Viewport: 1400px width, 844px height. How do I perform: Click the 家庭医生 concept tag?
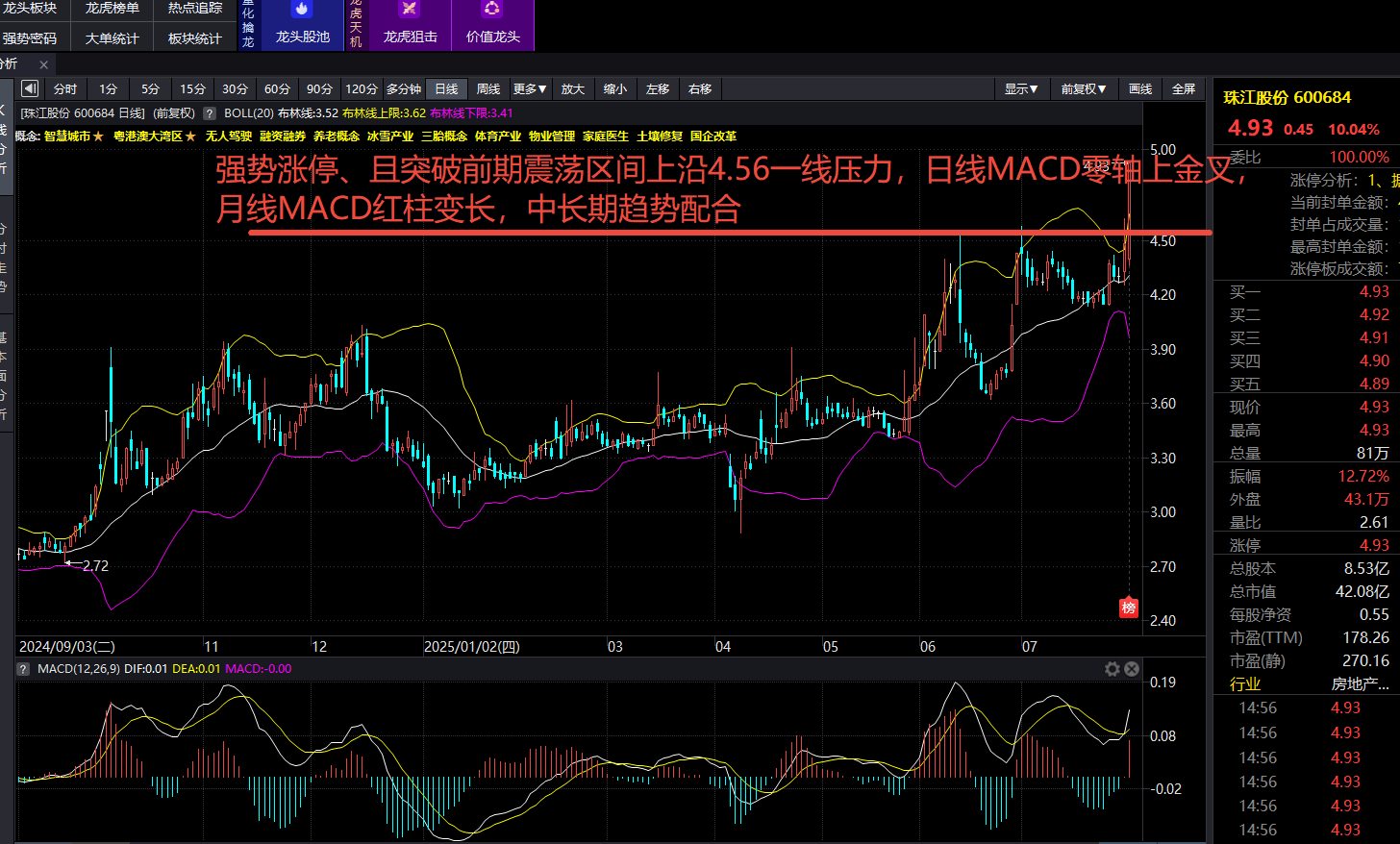pos(606,137)
